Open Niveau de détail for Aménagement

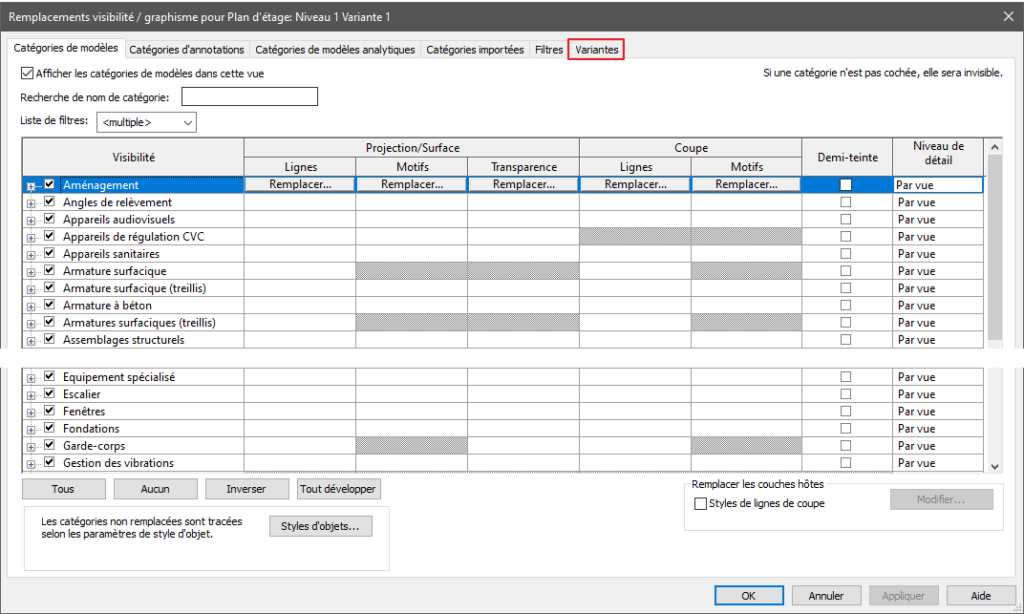coord(938,185)
